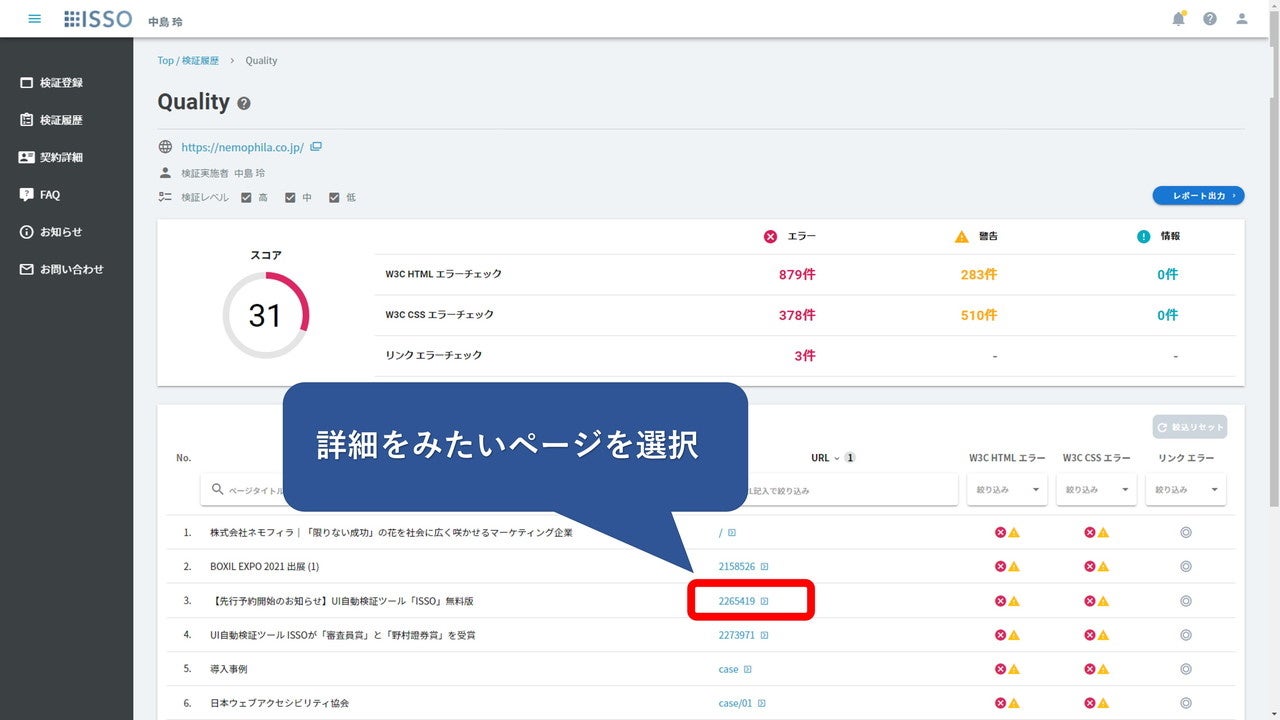Open the リンク エラー 絞り込み dropdown
The image size is (1280, 720).
(1186, 490)
